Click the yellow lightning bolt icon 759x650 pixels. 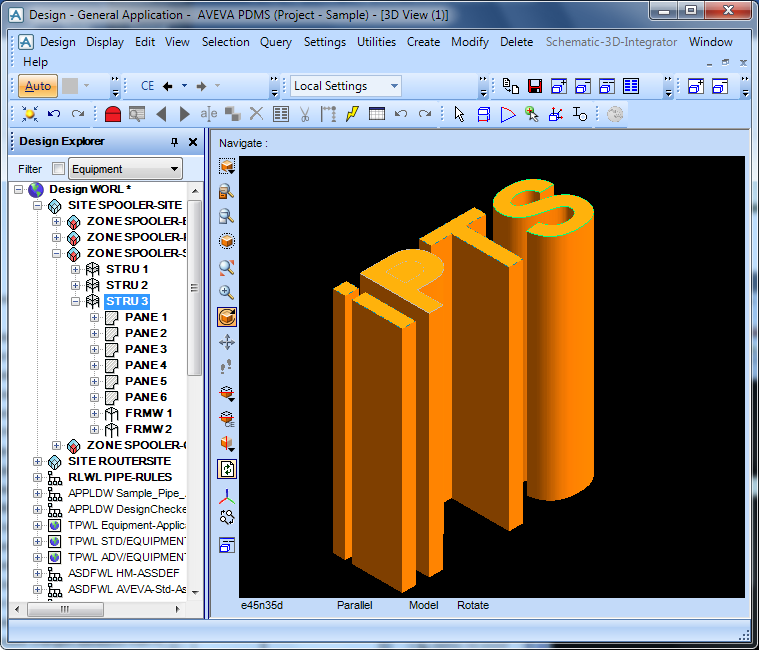pos(352,114)
